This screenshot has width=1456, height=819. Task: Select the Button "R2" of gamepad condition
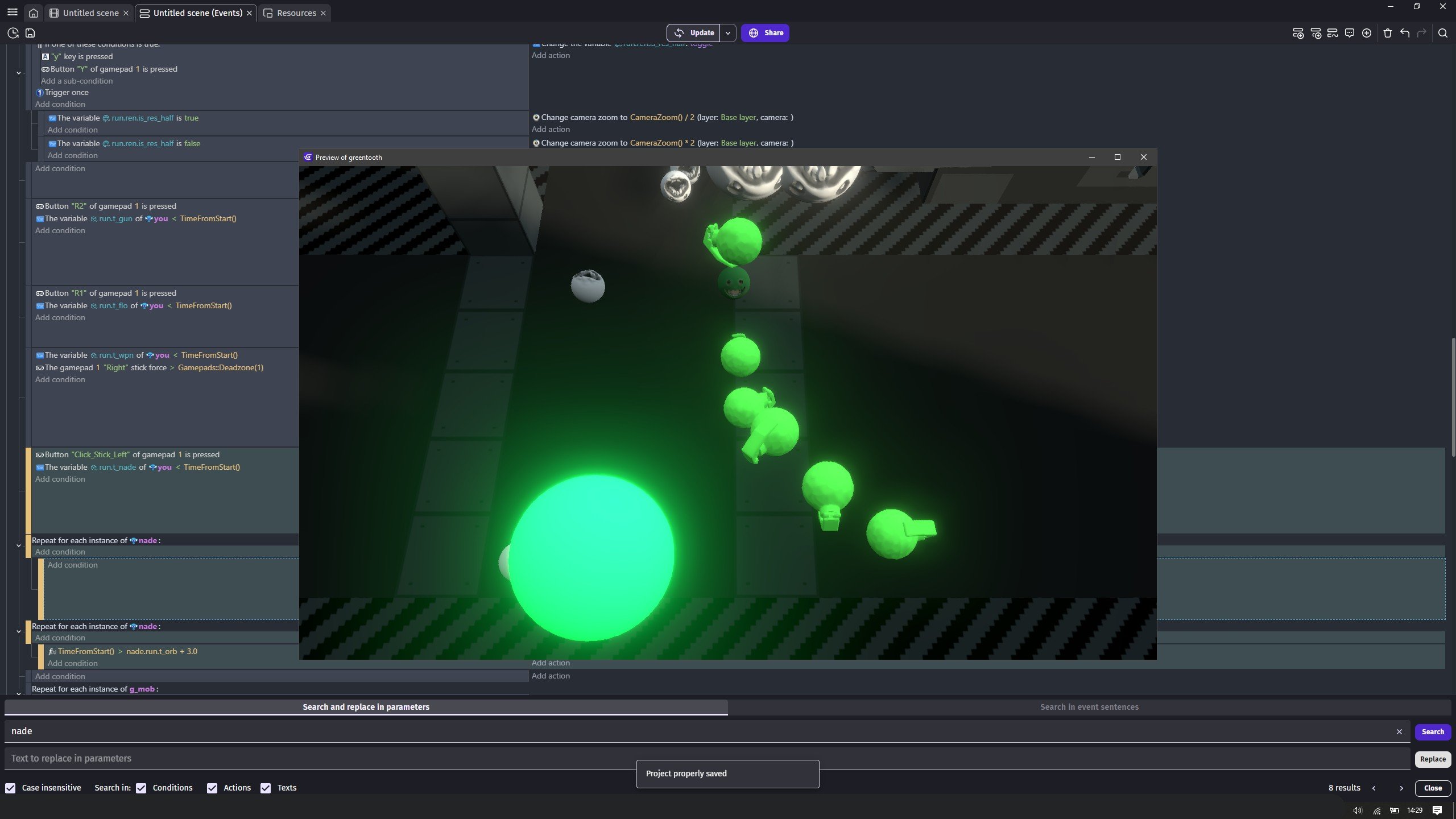click(106, 206)
